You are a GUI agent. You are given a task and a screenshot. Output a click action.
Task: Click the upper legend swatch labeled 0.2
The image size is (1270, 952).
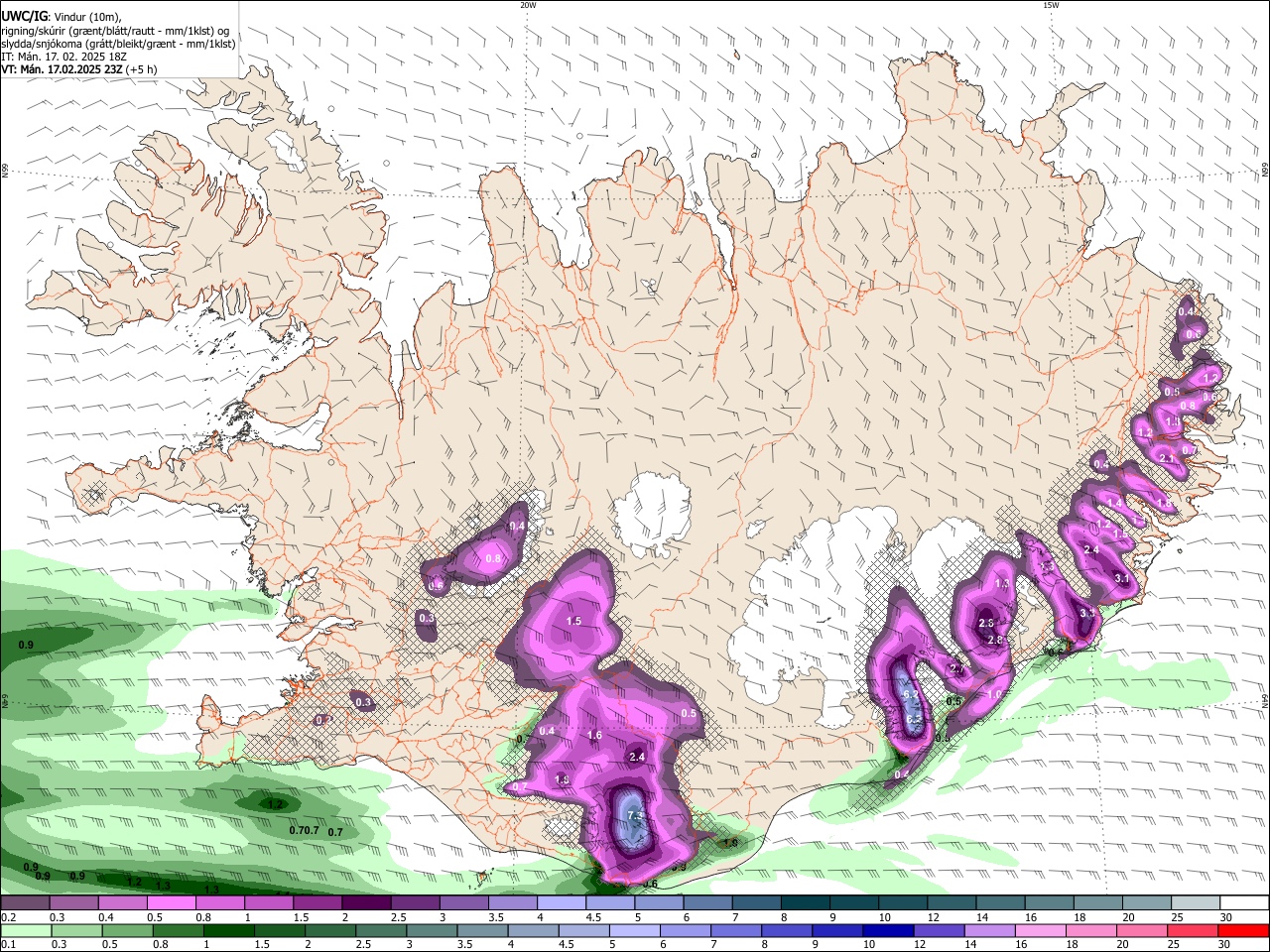25,904
